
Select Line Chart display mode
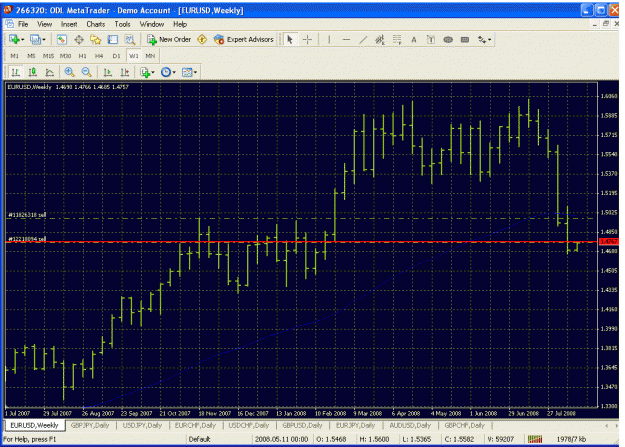pos(49,72)
